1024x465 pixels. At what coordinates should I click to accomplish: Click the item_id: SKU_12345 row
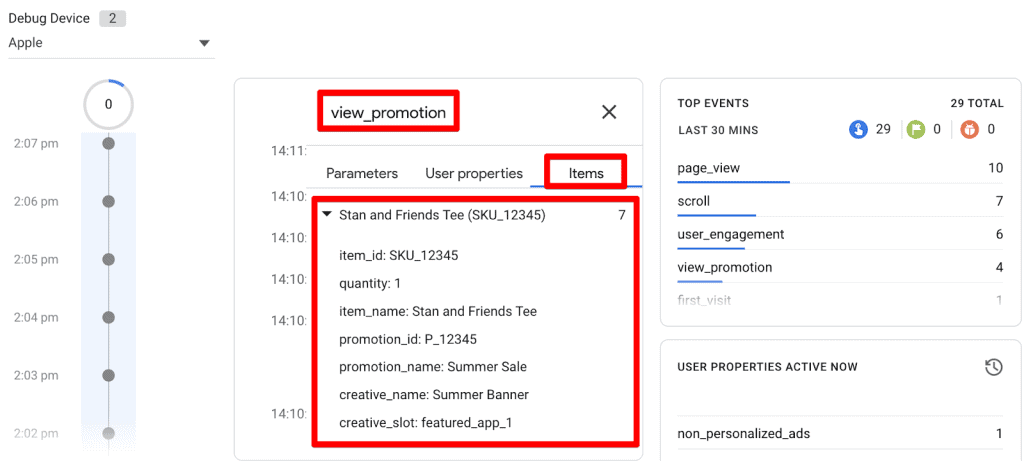(x=399, y=256)
